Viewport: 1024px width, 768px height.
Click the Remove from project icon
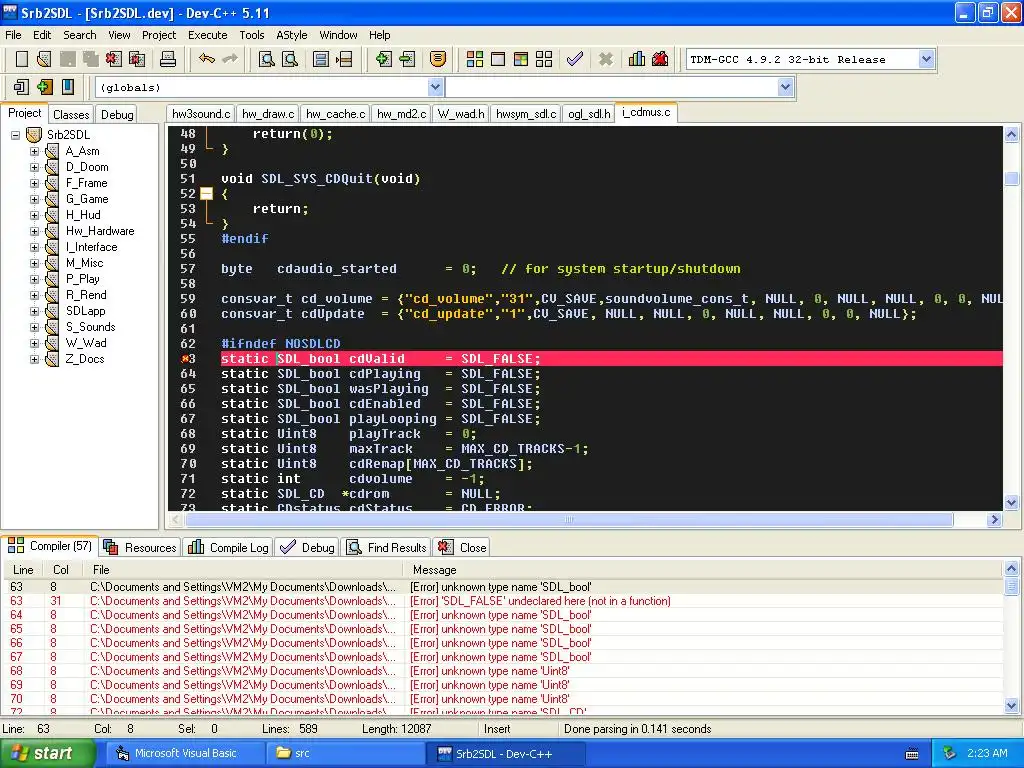407,59
